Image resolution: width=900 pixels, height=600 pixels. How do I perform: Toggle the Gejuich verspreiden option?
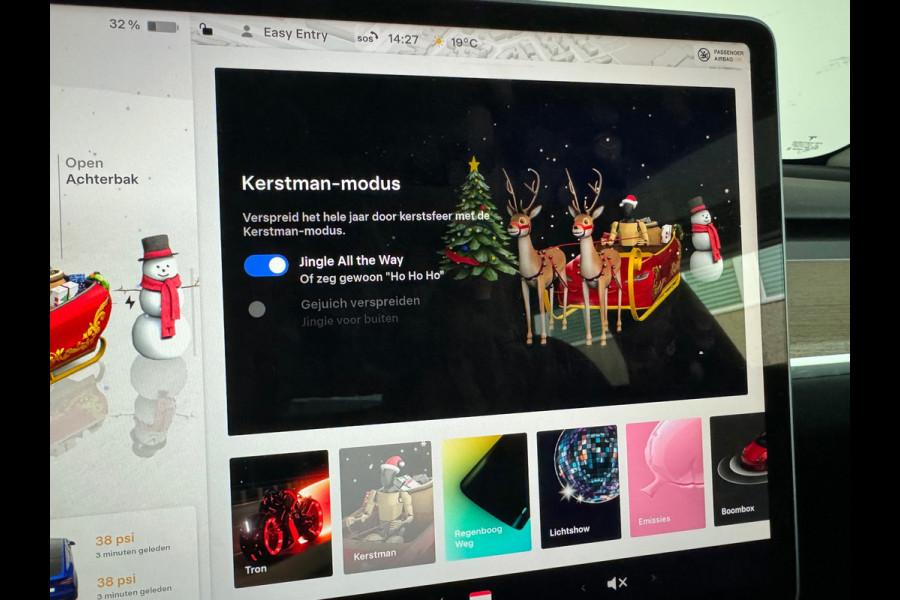pyautogui.click(x=257, y=309)
